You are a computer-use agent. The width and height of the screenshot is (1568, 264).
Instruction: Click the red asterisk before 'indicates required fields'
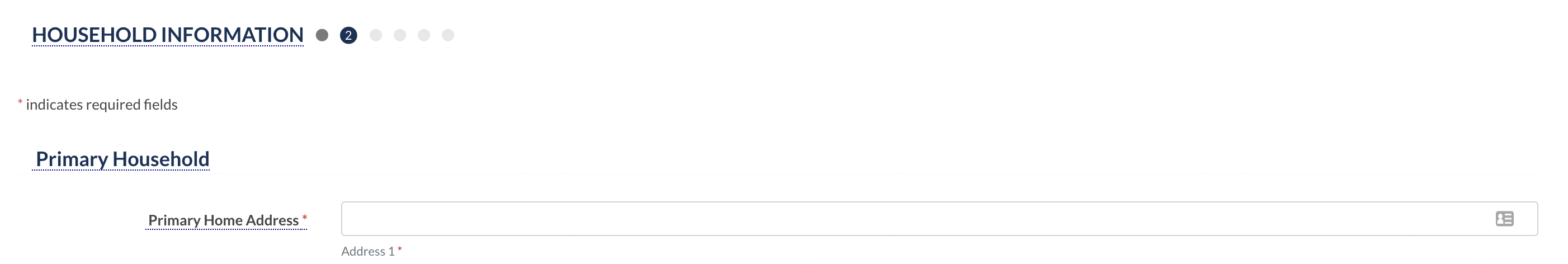[20, 103]
